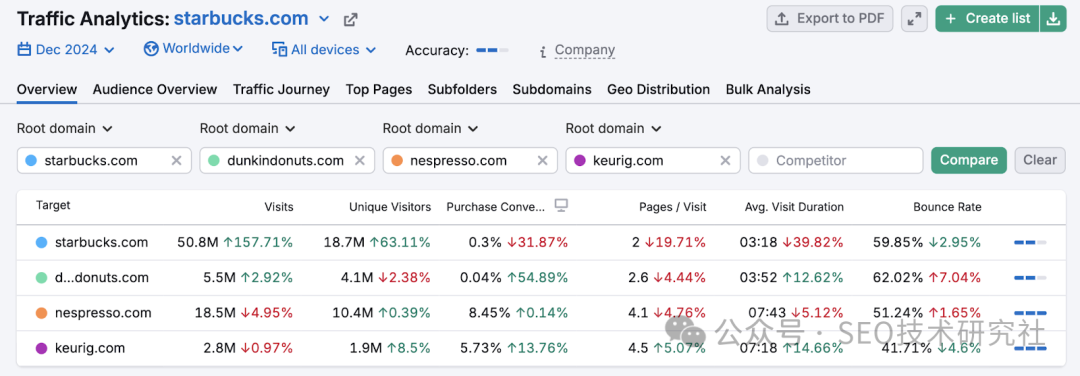This screenshot has height=376, width=1080.
Task: Click the keurig.com domain input field
Action: 653,160
